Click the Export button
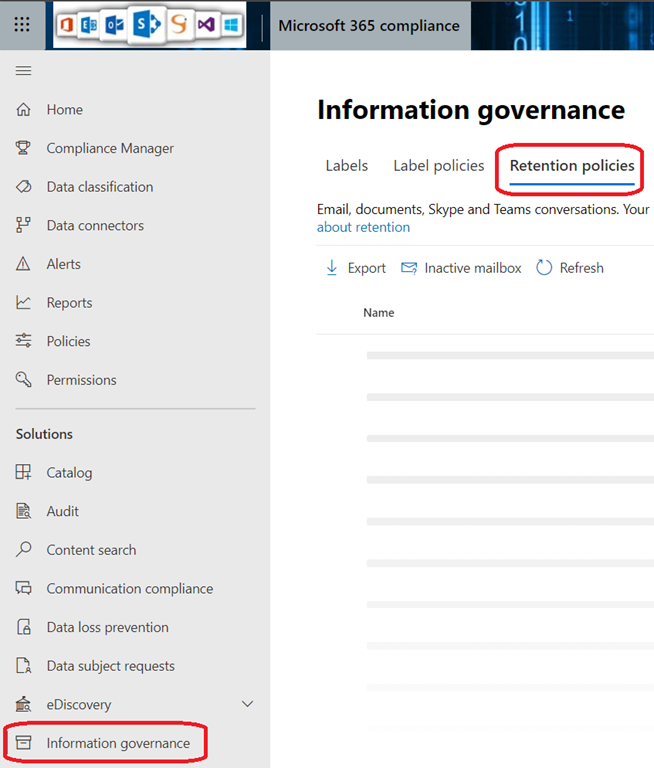Viewport: 654px width, 768px height. click(356, 268)
